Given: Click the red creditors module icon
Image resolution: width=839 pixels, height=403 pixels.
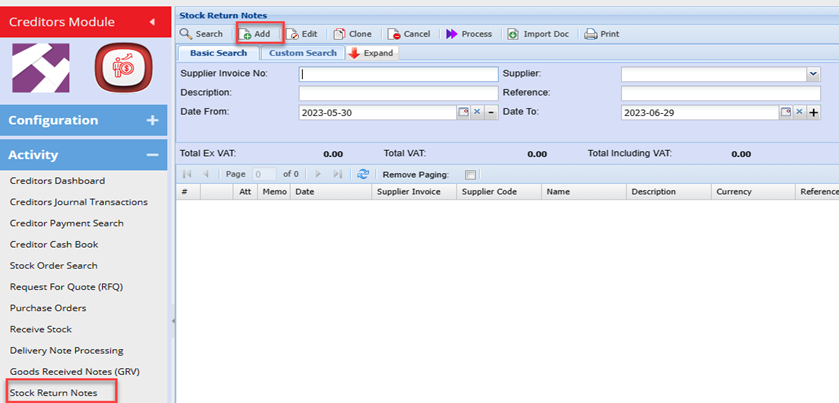Looking at the screenshot, I should 124,68.
